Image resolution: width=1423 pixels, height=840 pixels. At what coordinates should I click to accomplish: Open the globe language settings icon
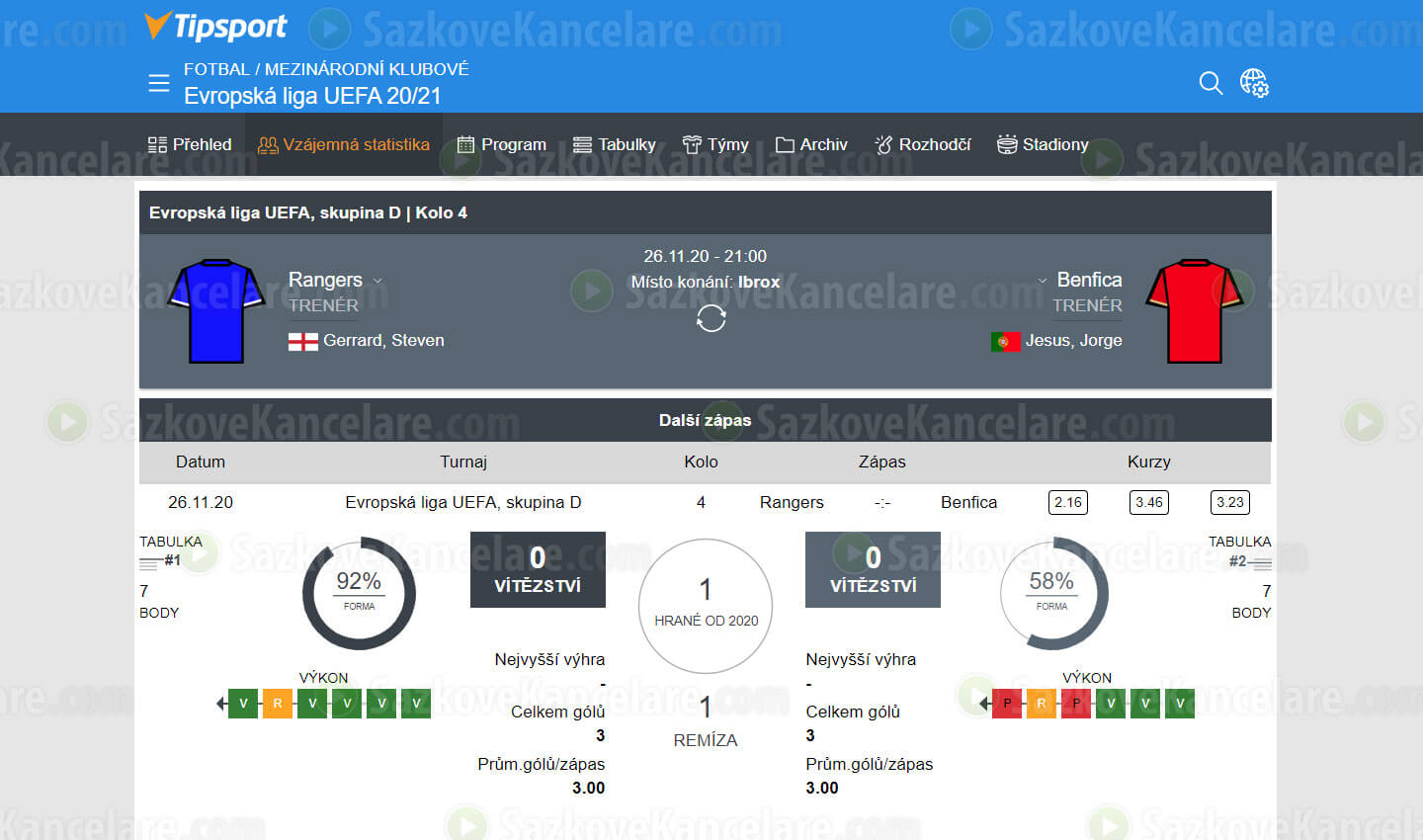click(1254, 83)
